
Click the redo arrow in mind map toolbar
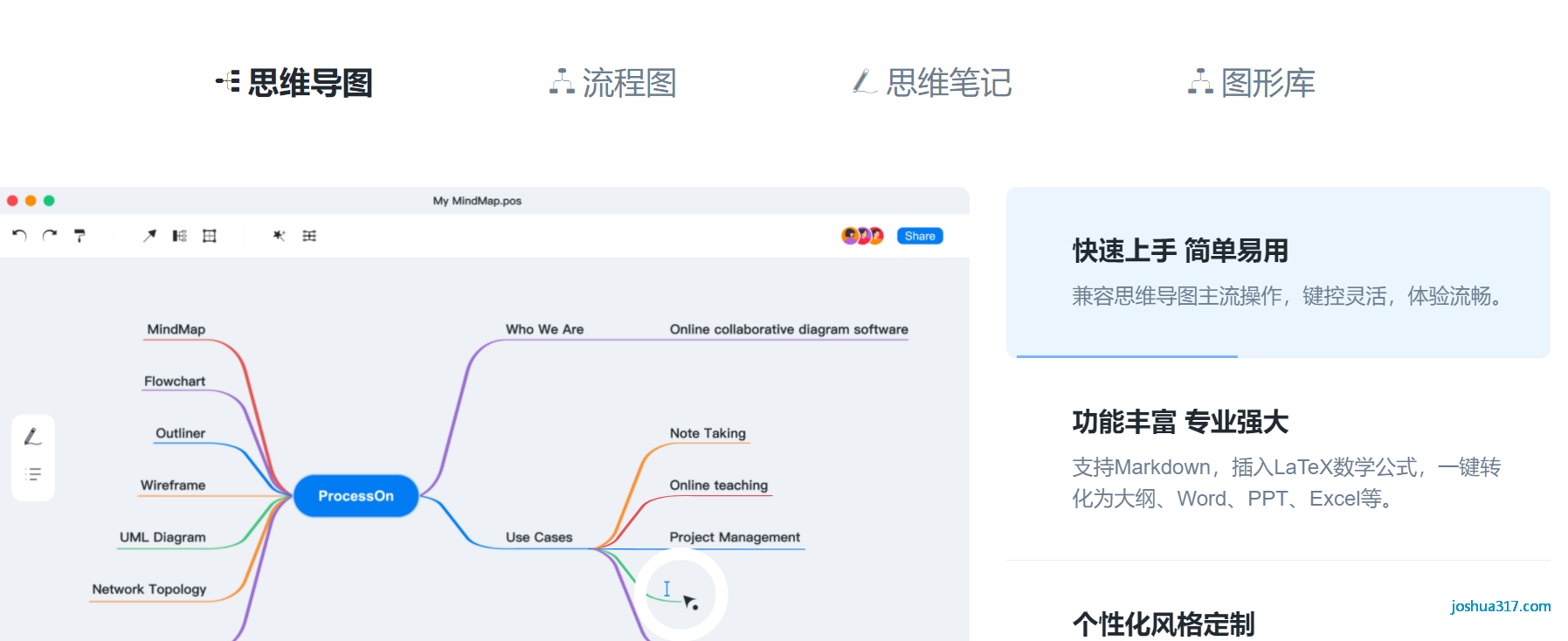(x=50, y=236)
